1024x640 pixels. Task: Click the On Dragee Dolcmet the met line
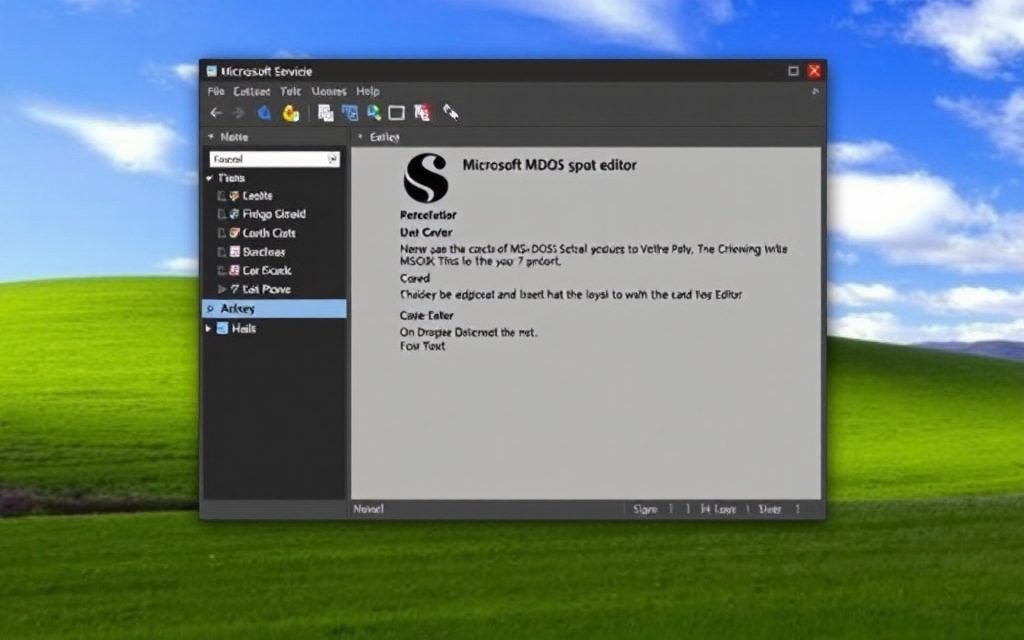[x=468, y=332]
